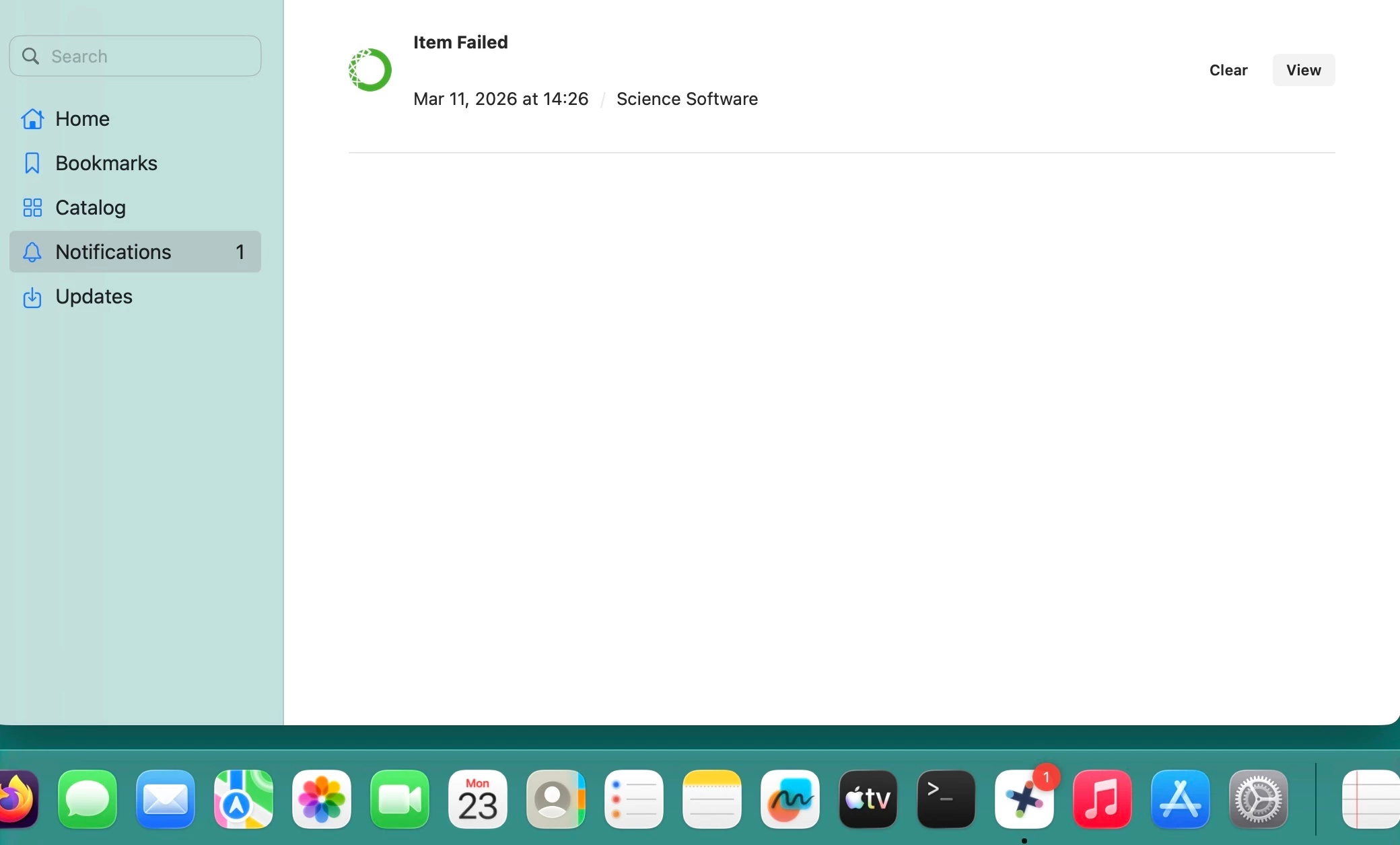Launch App Store from the dock
The width and height of the screenshot is (1400, 845).
[1181, 799]
